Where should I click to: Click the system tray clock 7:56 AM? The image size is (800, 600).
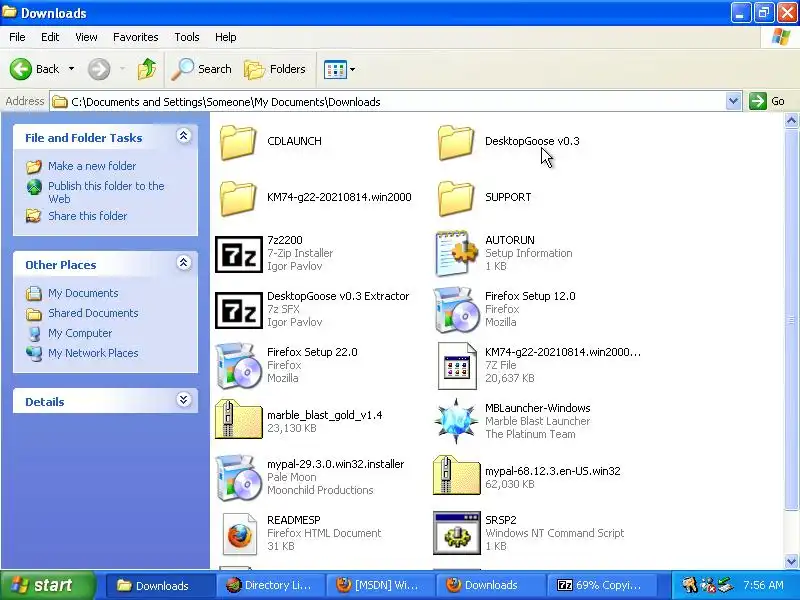(764, 585)
